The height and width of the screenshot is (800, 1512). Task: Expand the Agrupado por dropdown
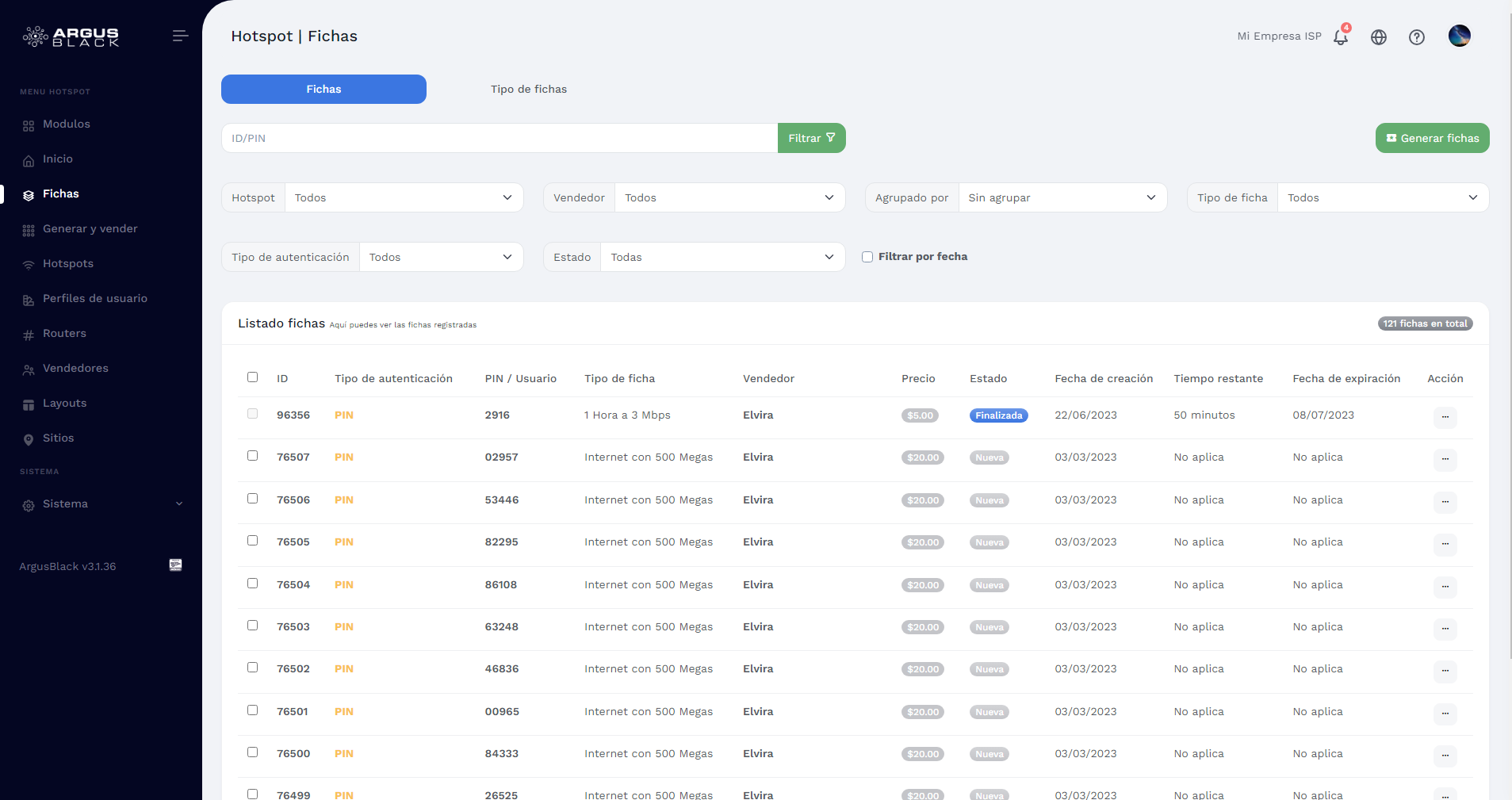pos(1062,198)
